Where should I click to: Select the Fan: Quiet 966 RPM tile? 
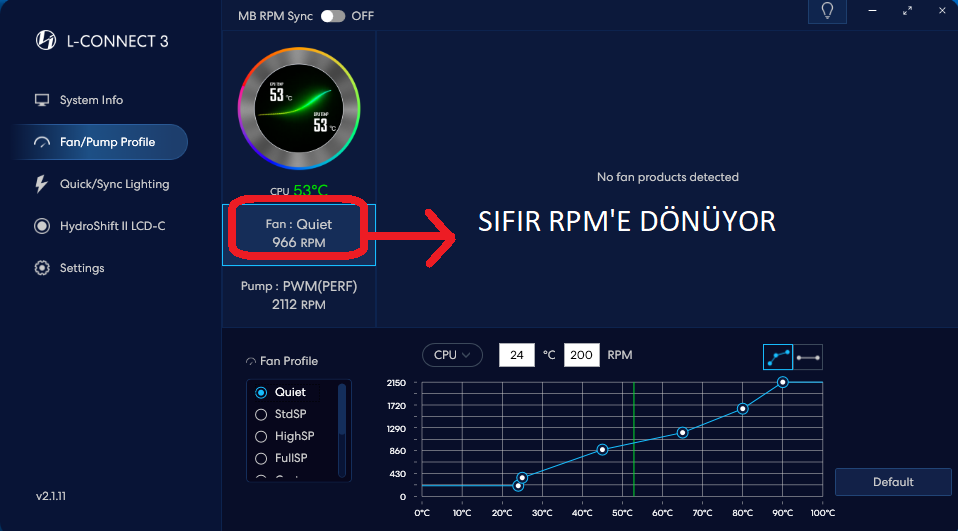click(299, 235)
